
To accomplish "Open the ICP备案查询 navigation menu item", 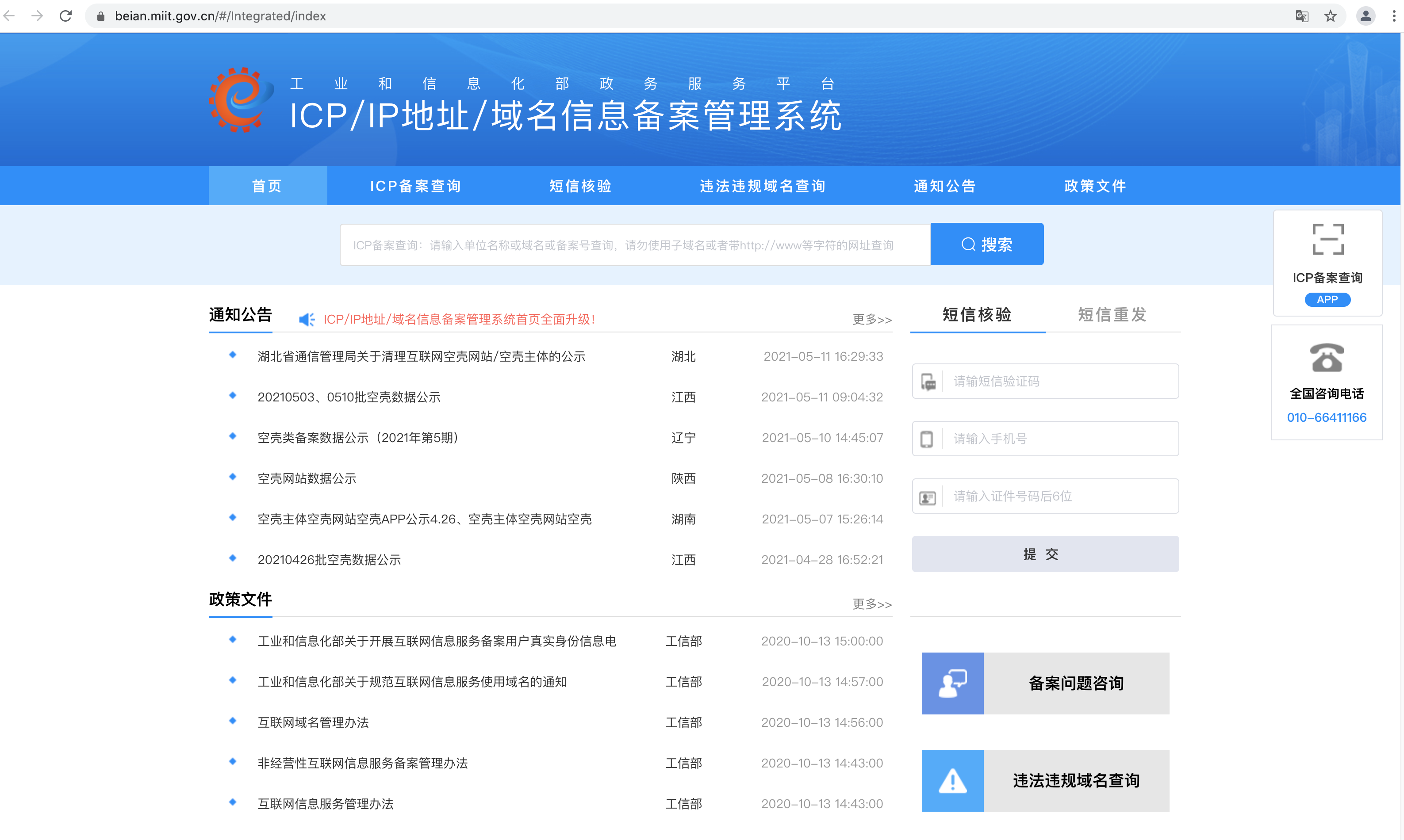I will (x=415, y=186).
